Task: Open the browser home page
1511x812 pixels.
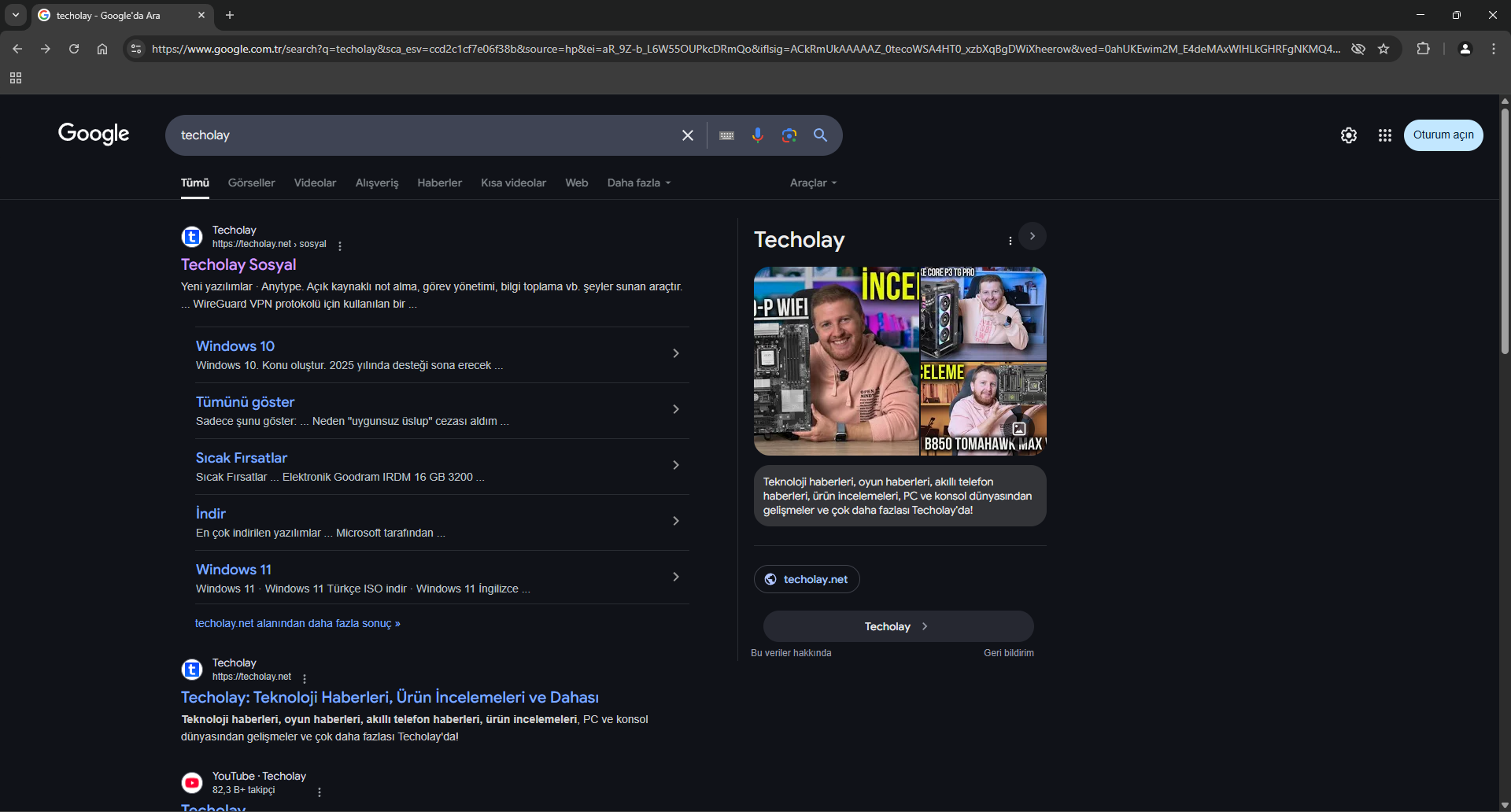Action: [102, 49]
